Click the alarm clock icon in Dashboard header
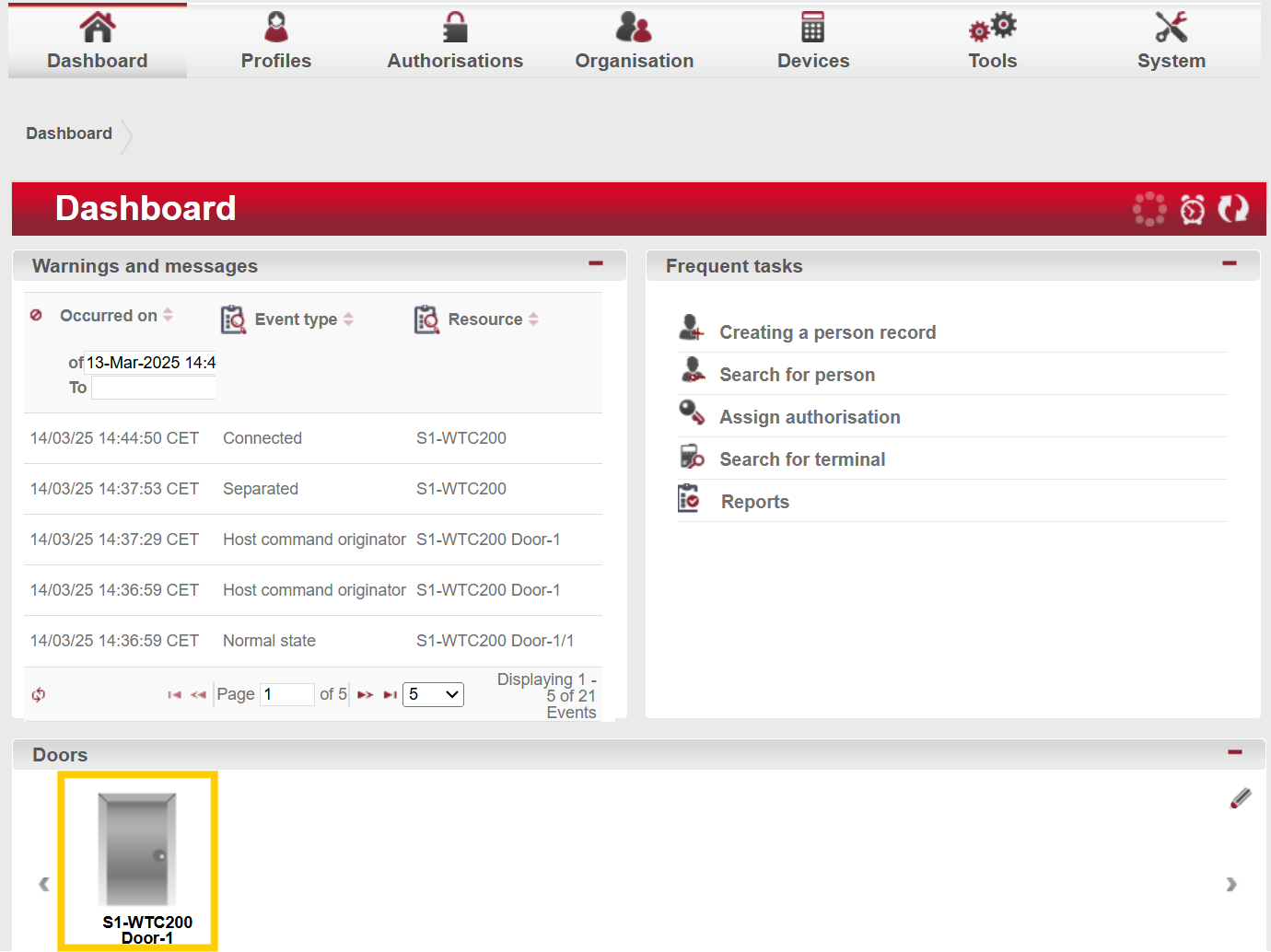Screen dimensions: 1271x952 (1192, 209)
